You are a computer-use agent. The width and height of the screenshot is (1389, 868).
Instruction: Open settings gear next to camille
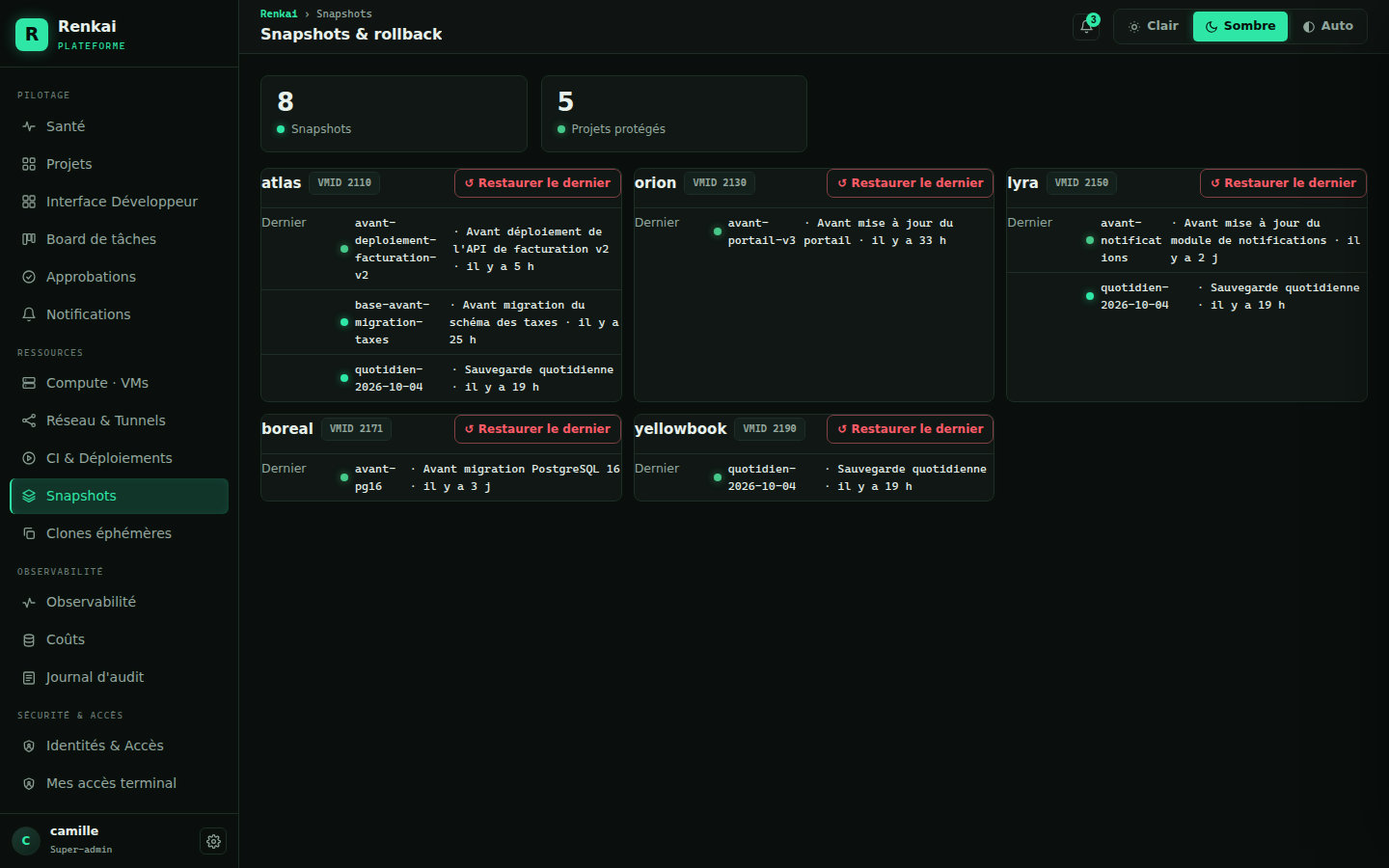213,841
